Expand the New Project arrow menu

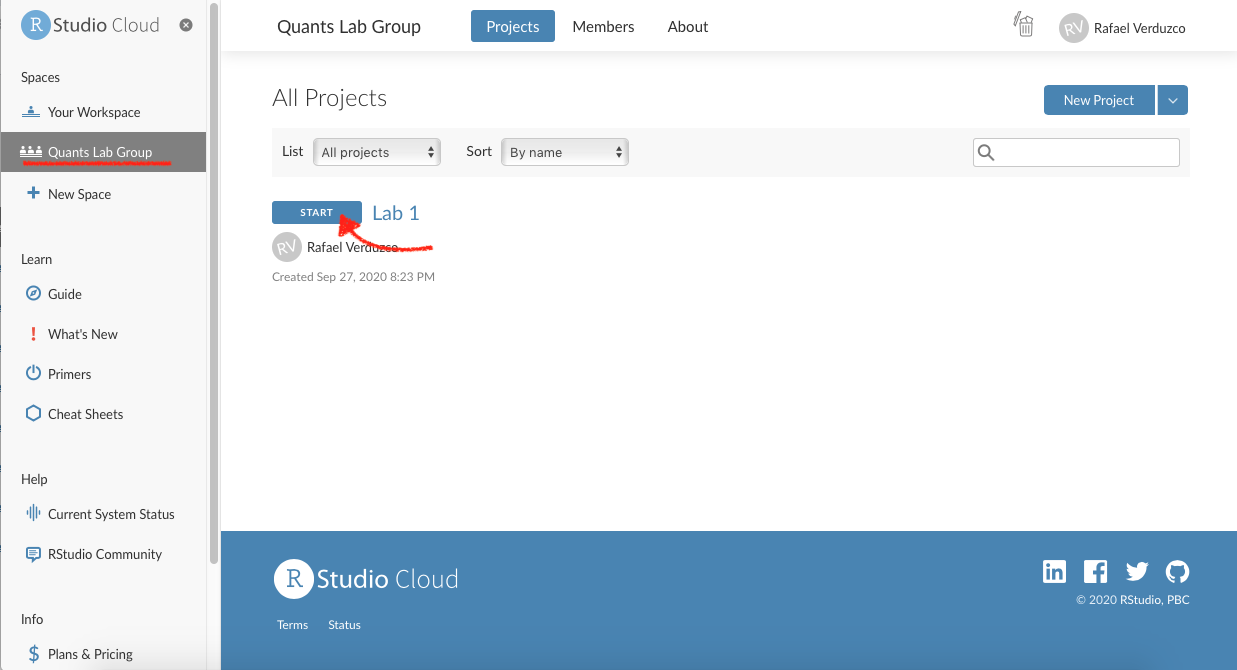tap(1173, 100)
